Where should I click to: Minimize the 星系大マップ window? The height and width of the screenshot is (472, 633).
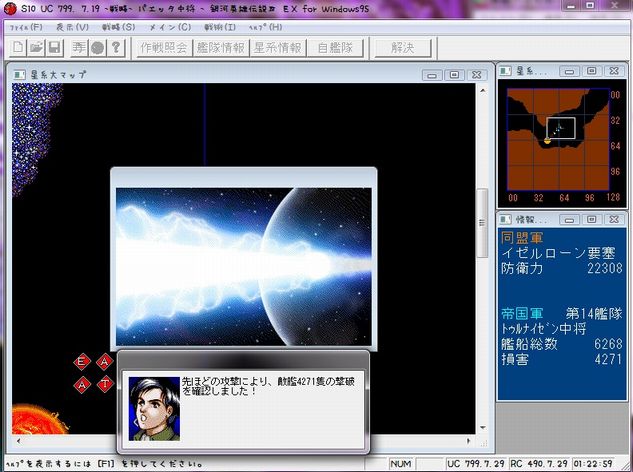[432, 75]
